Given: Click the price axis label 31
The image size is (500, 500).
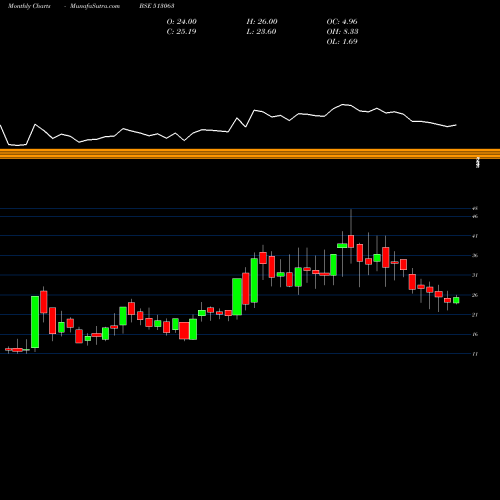Looking at the screenshot, I should pos(475,275).
